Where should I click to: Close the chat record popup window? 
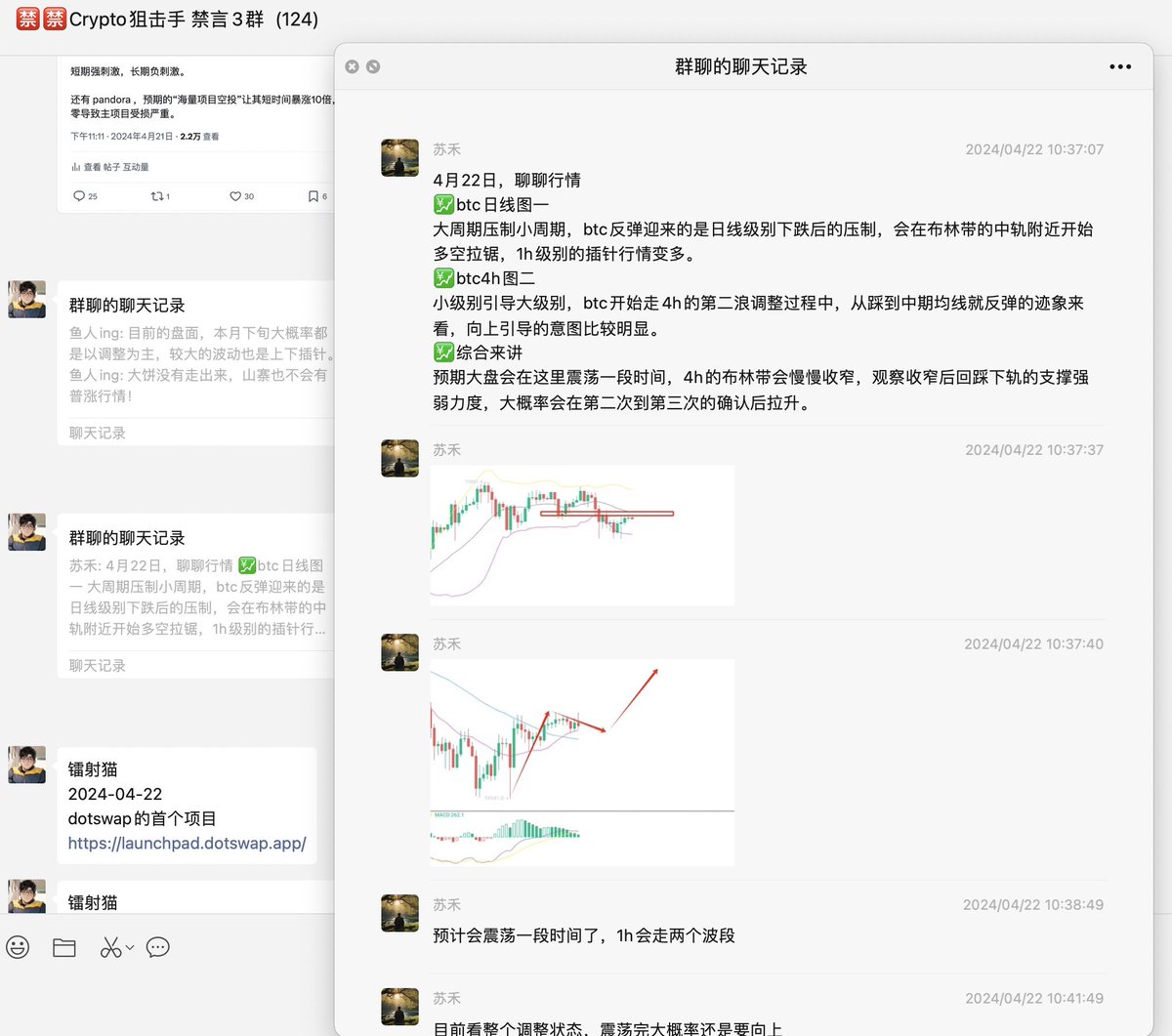coord(353,66)
